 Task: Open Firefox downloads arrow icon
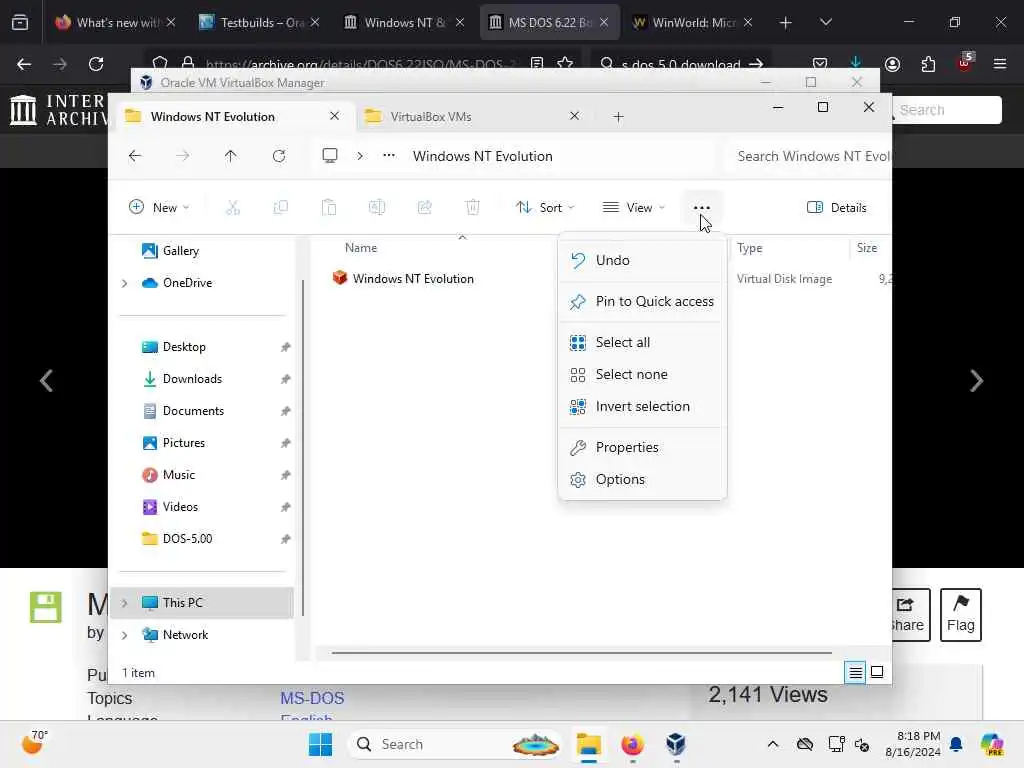(x=856, y=63)
